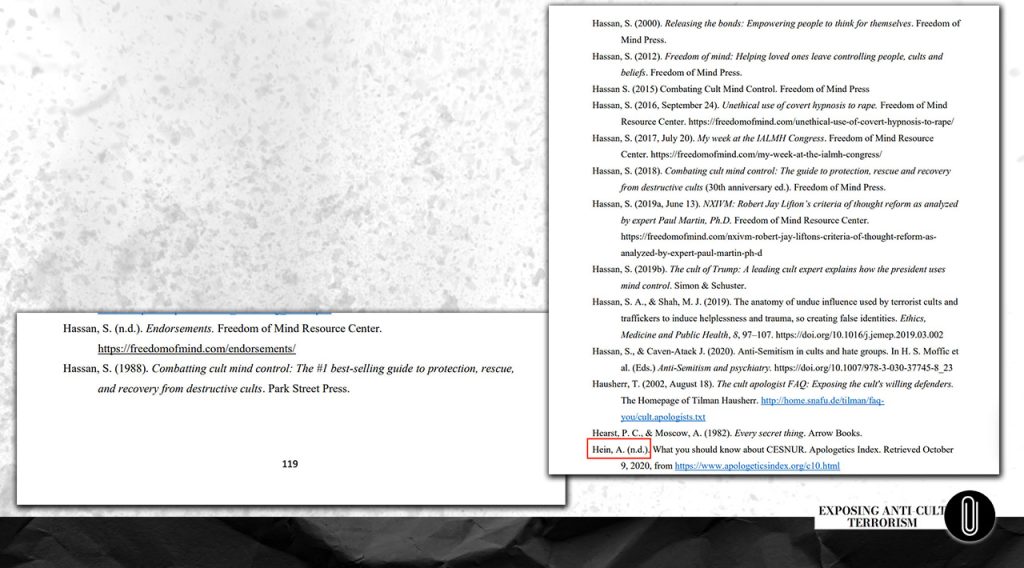
Task: Click the doi.org/10.1016/j.jemep.2019.03.002 text
Action: (859, 334)
